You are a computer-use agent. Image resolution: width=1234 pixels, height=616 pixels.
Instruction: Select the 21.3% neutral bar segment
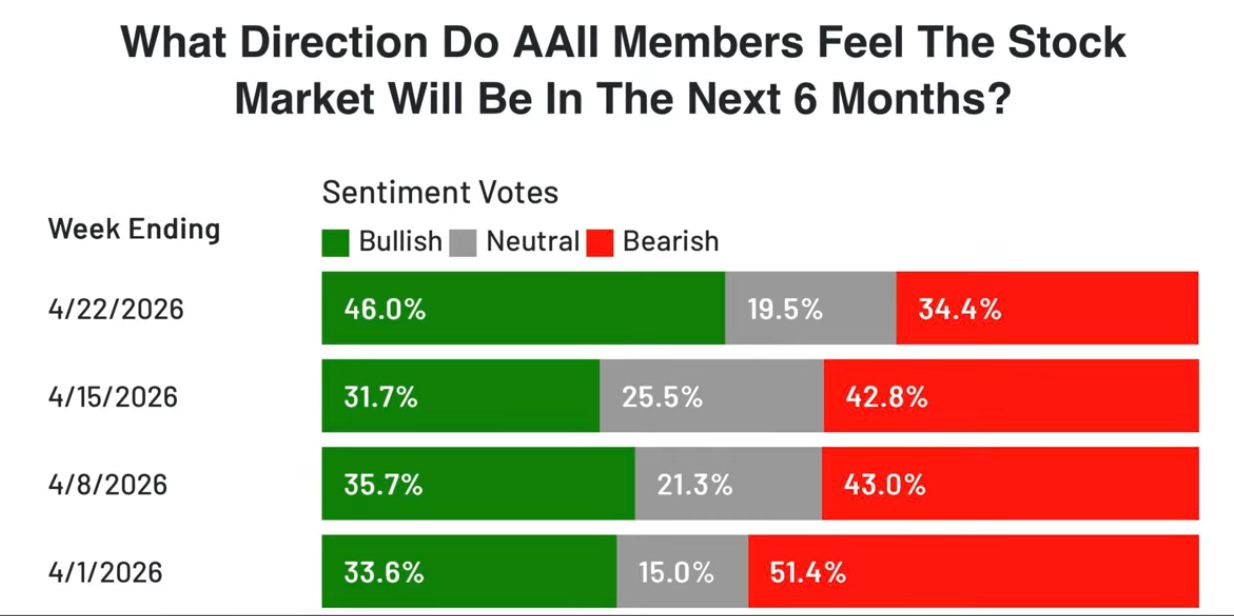click(x=728, y=484)
